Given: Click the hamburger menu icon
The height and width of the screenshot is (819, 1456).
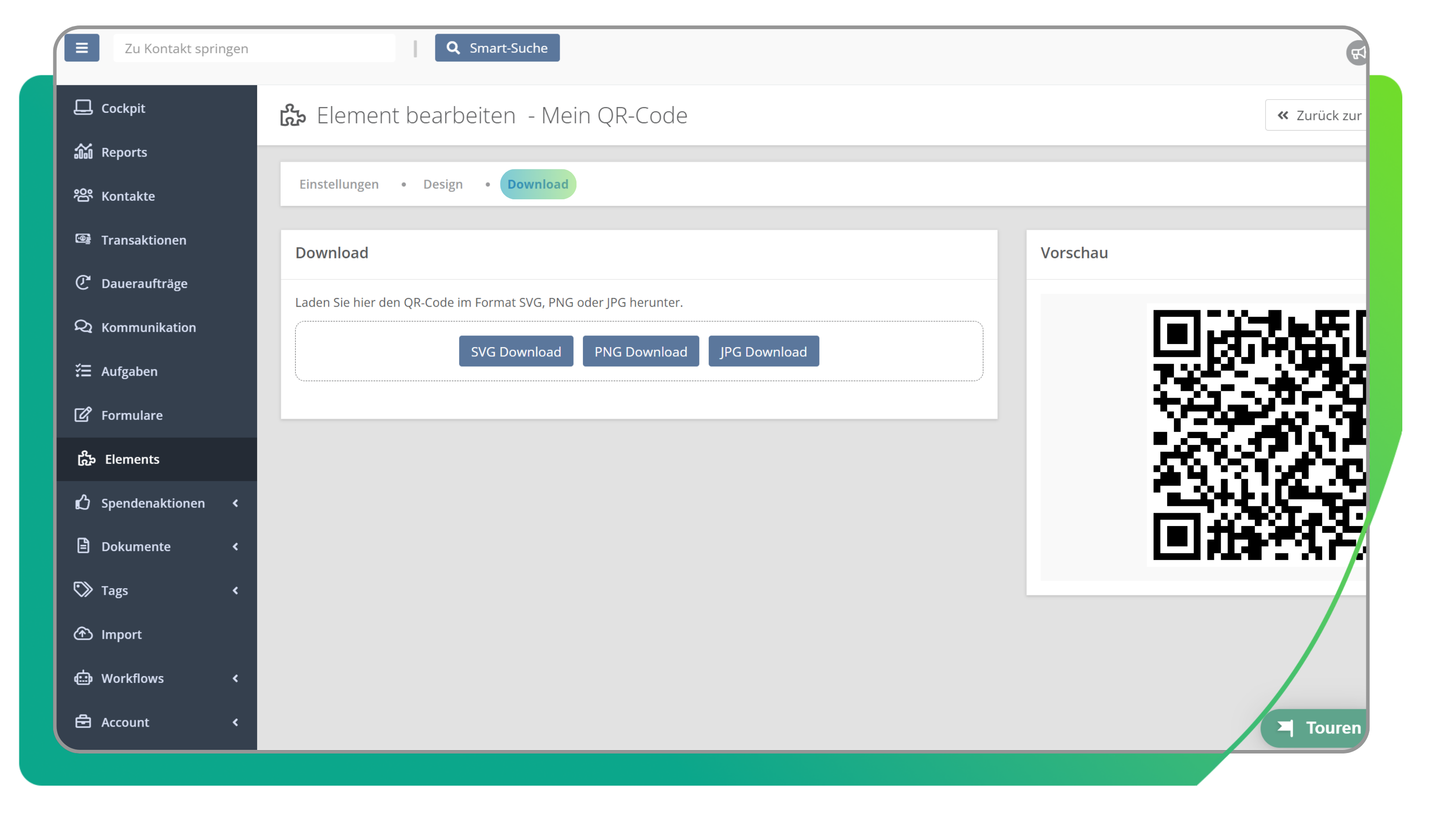Looking at the screenshot, I should tap(81, 48).
